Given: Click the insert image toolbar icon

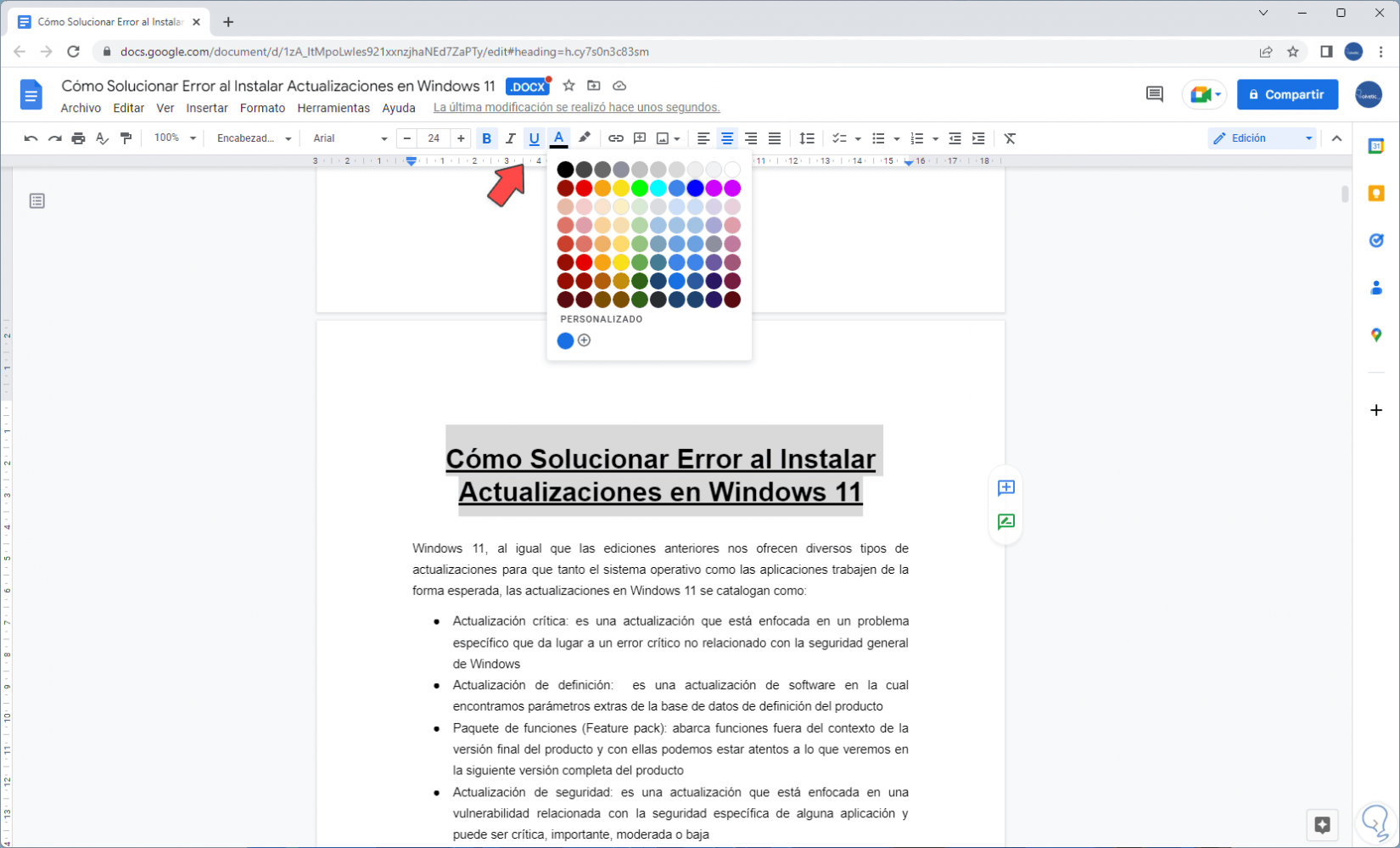Looking at the screenshot, I should click(x=663, y=138).
